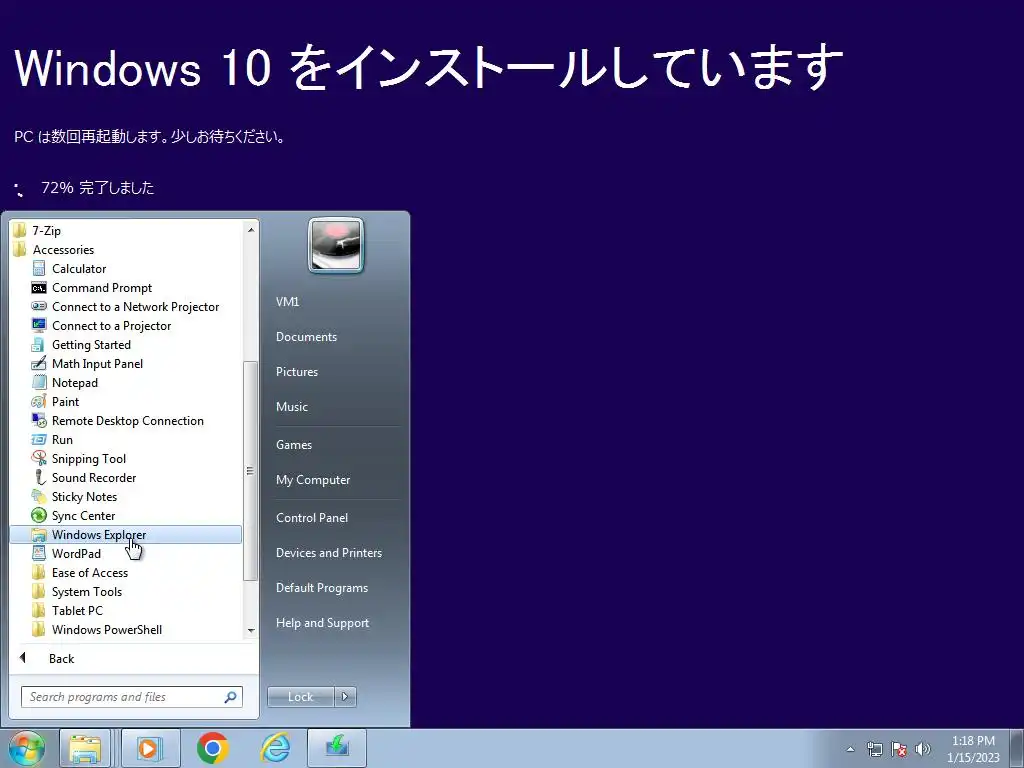Click the programs list scroll down arrow

(251, 630)
